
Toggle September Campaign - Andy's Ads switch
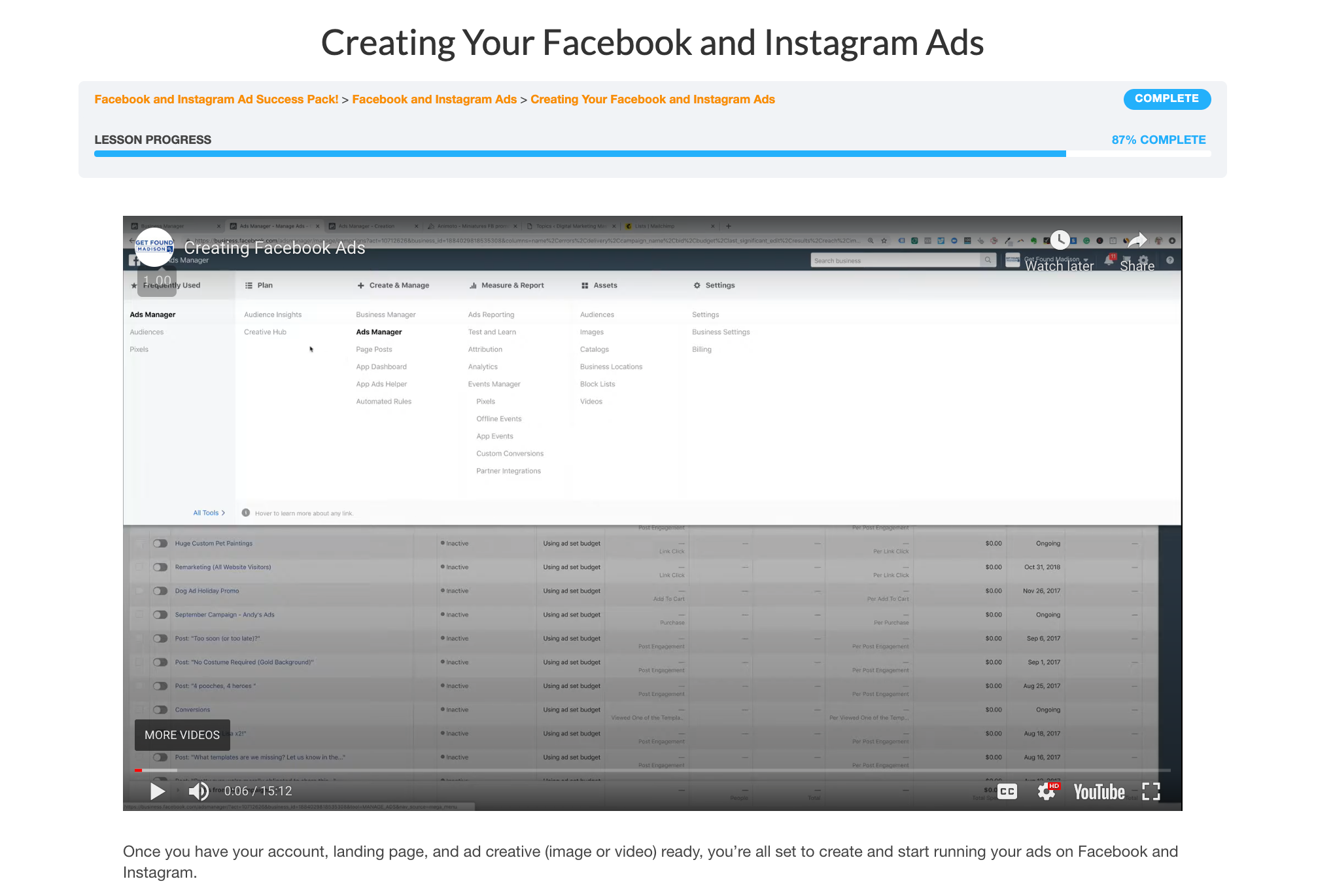click(x=160, y=615)
